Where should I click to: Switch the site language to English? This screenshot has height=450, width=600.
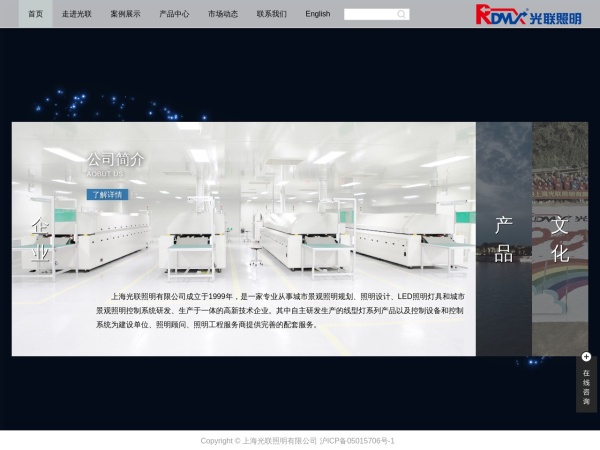(x=318, y=14)
